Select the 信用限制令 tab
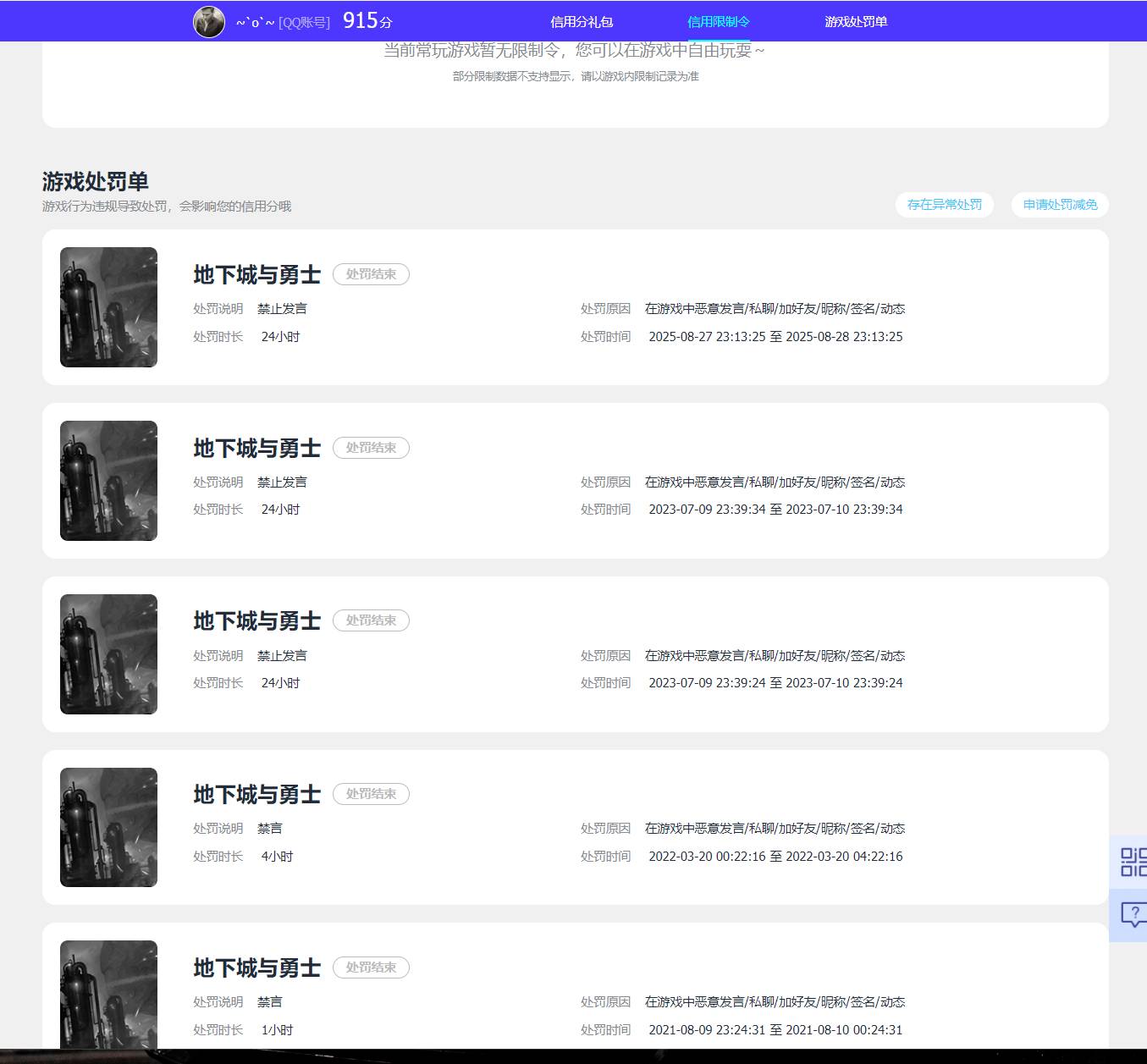The width and height of the screenshot is (1147, 1064). click(719, 22)
